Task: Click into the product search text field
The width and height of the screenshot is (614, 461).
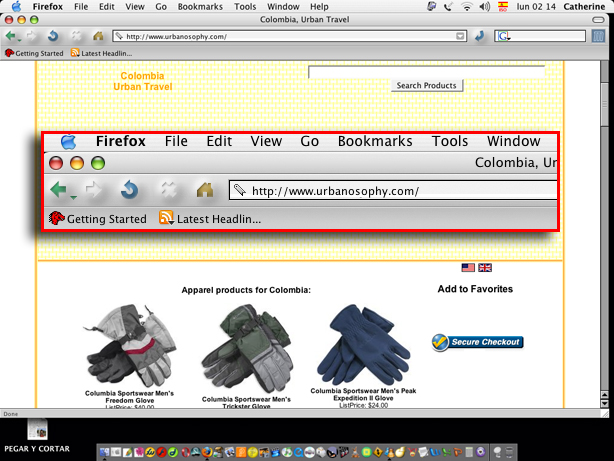Action: click(426, 72)
